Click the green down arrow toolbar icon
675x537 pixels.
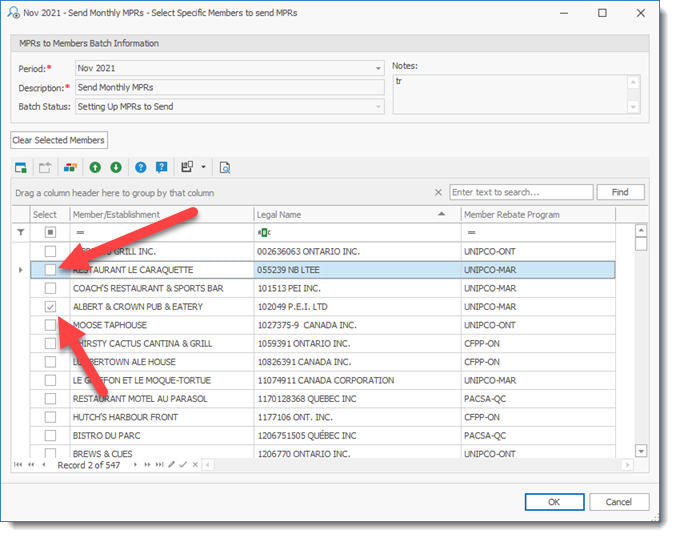(x=116, y=167)
